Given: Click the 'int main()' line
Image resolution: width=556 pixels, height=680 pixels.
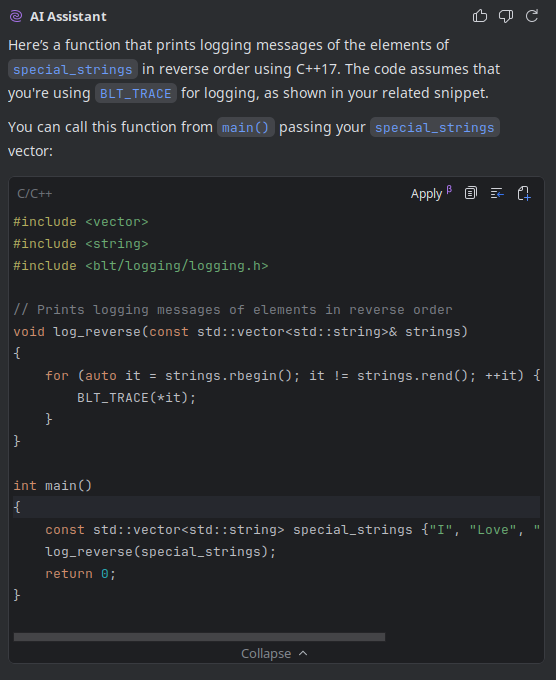Looking at the screenshot, I should (x=52, y=485).
